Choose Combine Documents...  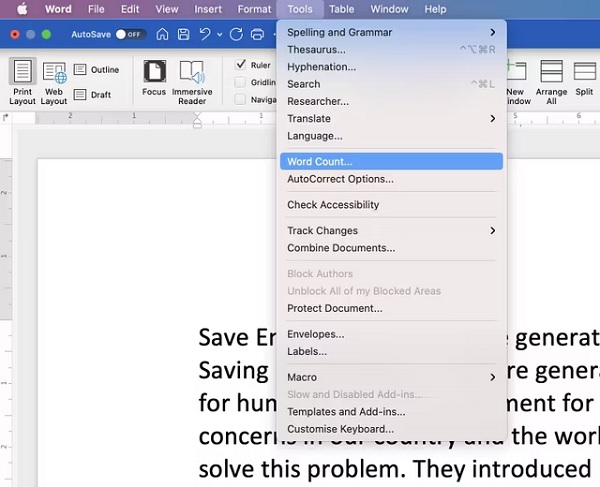point(391,248)
